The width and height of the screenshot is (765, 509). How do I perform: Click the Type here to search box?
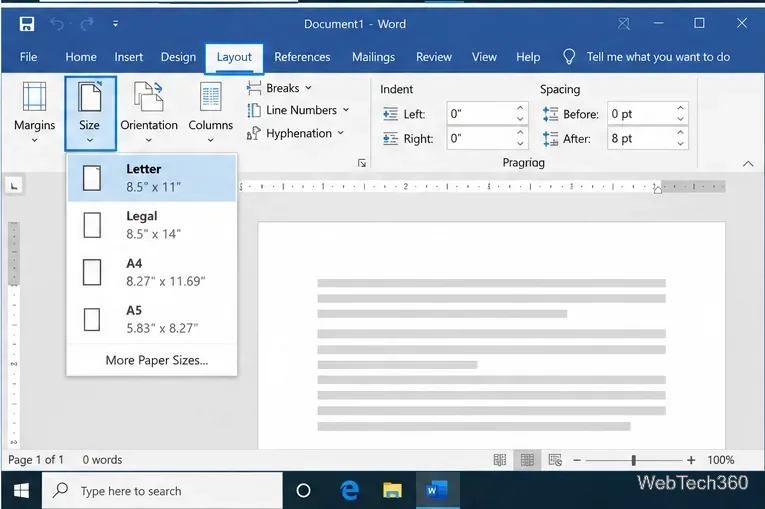tap(162, 490)
